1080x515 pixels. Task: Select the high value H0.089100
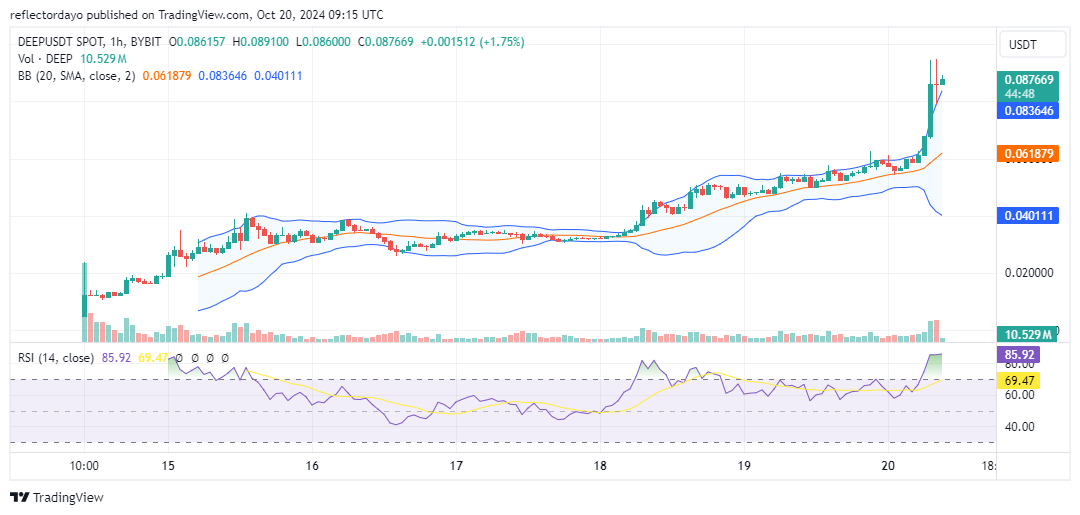pos(262,42)
